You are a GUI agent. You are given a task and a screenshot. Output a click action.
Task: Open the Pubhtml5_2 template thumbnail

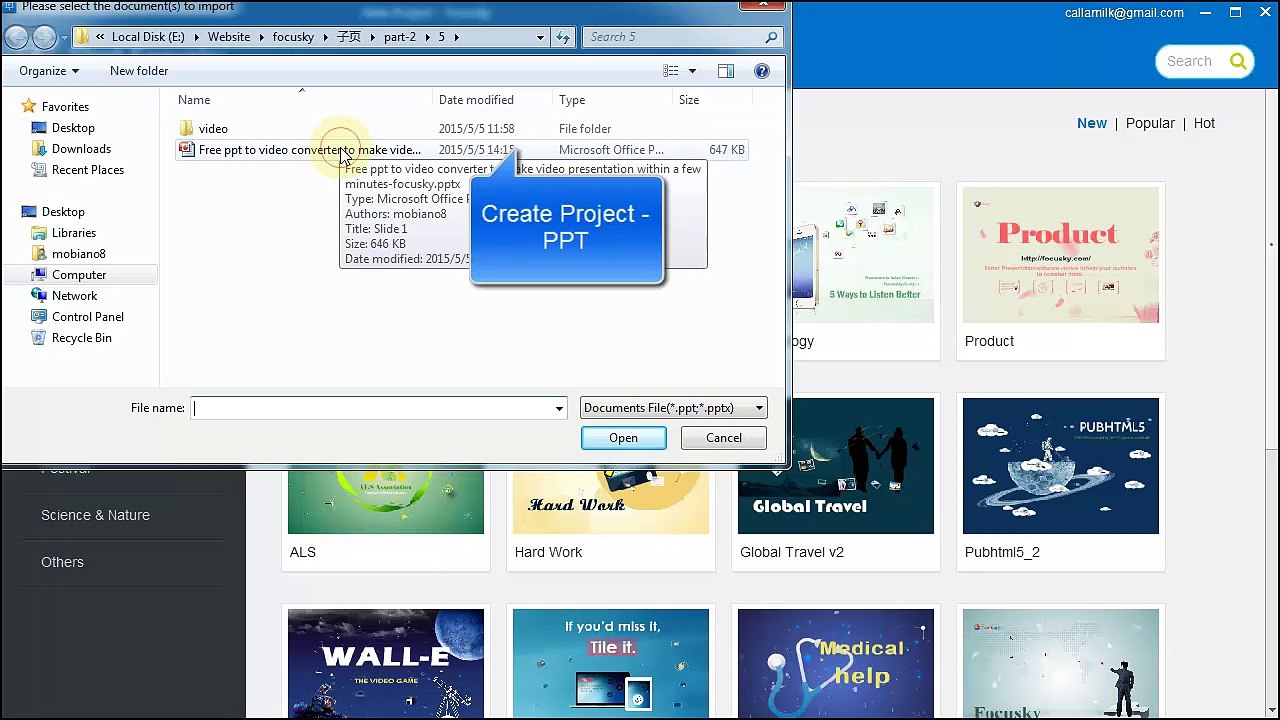[x=1061, y=466]
